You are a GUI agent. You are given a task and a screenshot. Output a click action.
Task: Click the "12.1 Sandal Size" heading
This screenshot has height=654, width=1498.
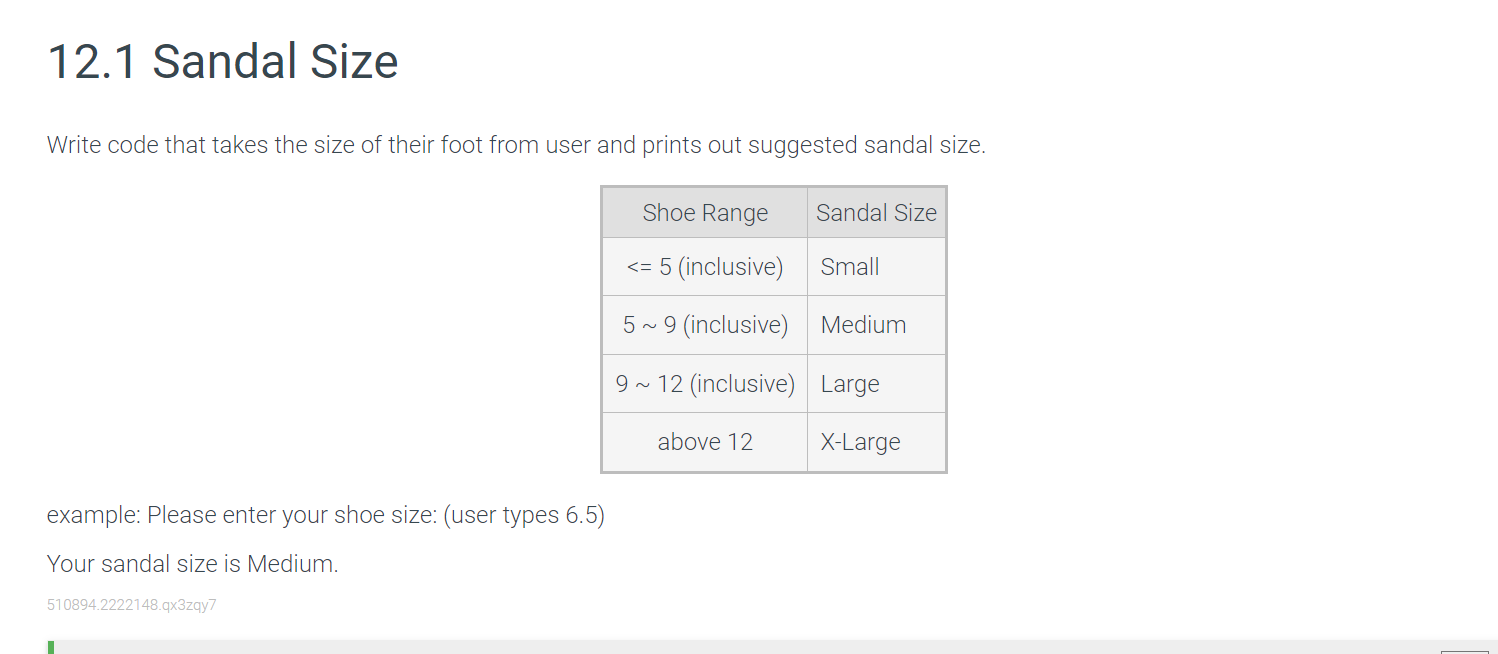(x=223, y=61)
